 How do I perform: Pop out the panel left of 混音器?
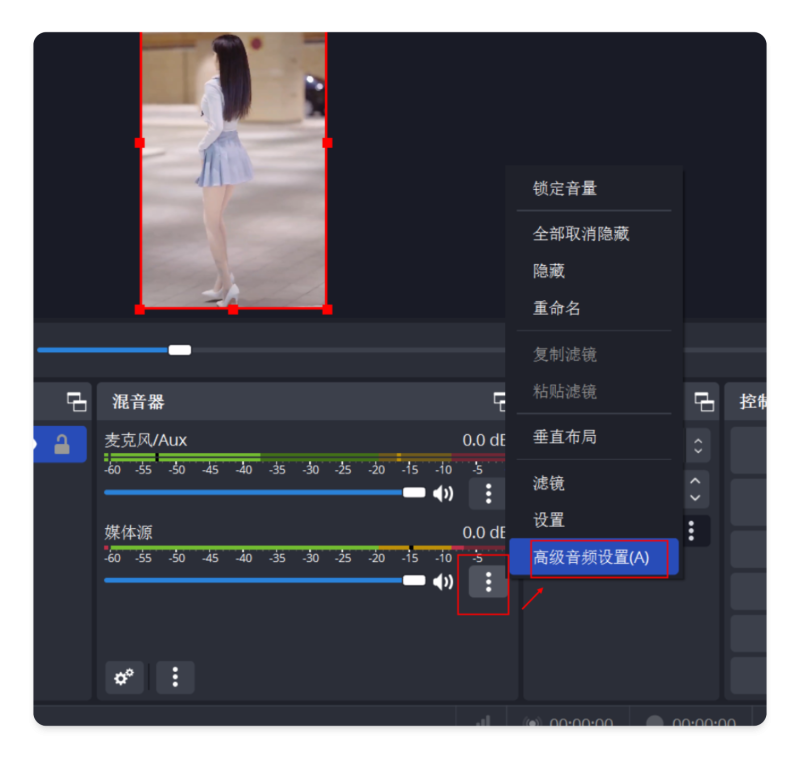[x=76, y=402]
